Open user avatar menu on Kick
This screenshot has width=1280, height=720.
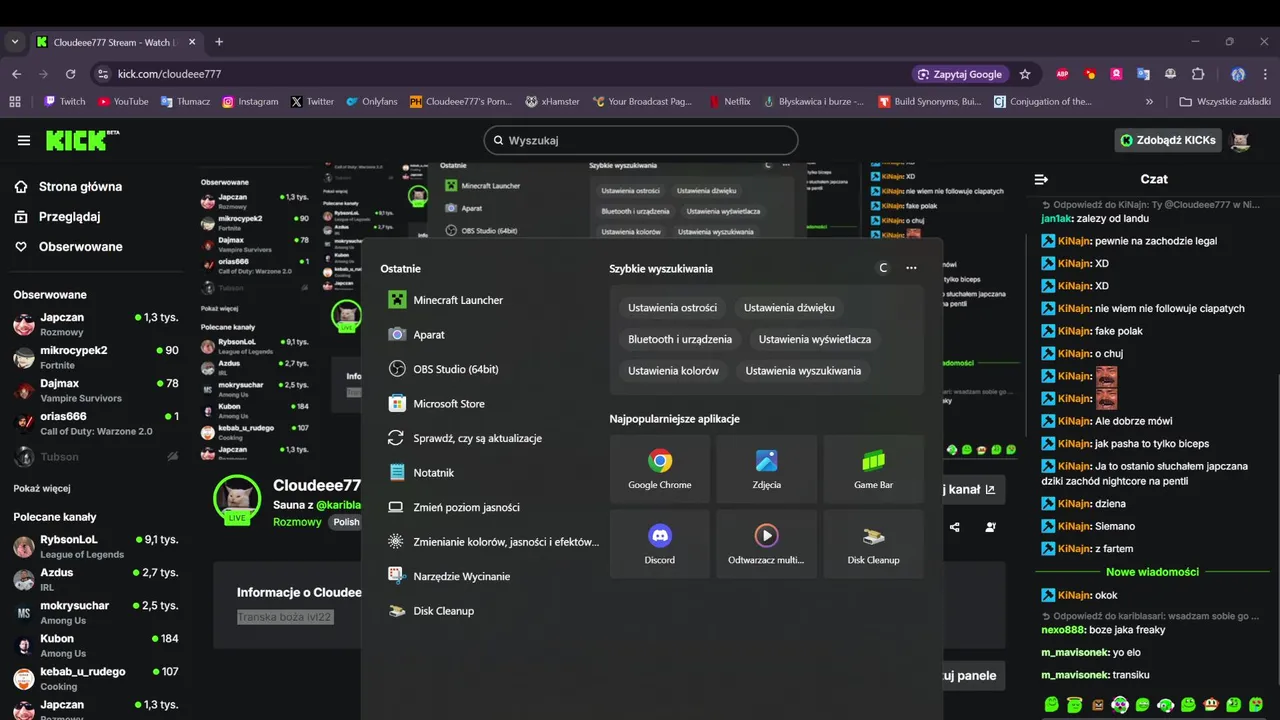click(x=1241, y=140)
